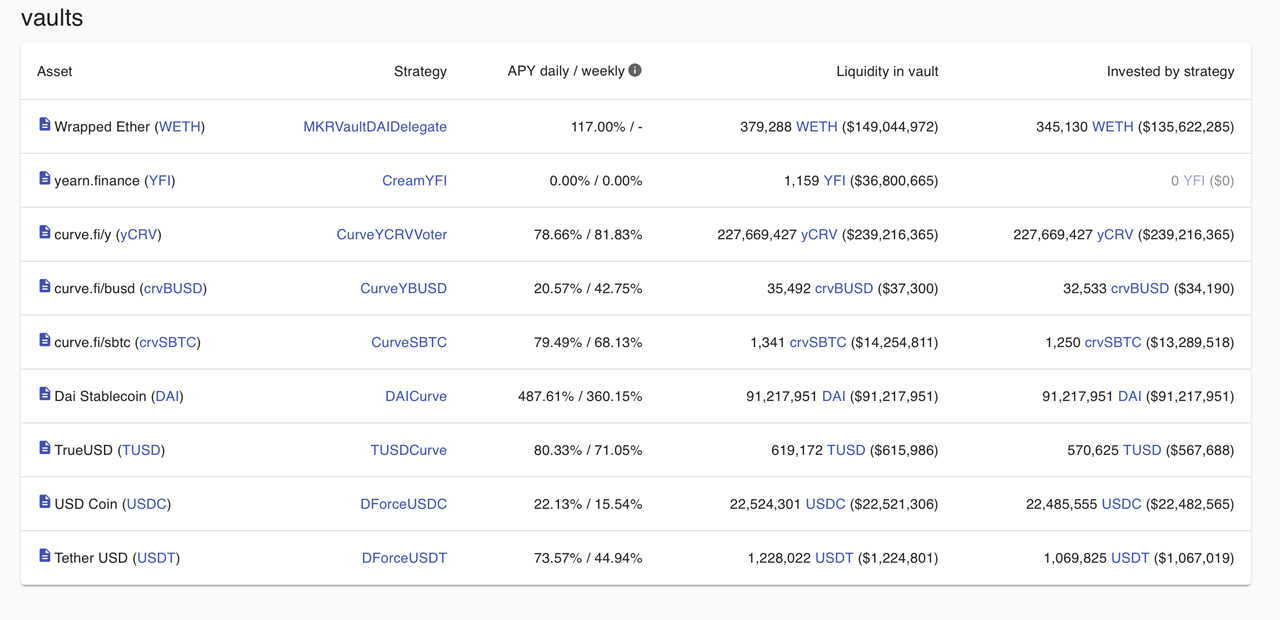Click TUSD link in Invested by strategy column
Screen dimensions: 1280x620
pos(1142,451)
